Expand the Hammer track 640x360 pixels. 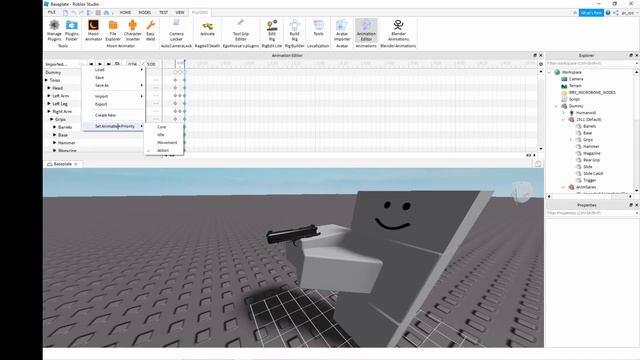(55, 142)
